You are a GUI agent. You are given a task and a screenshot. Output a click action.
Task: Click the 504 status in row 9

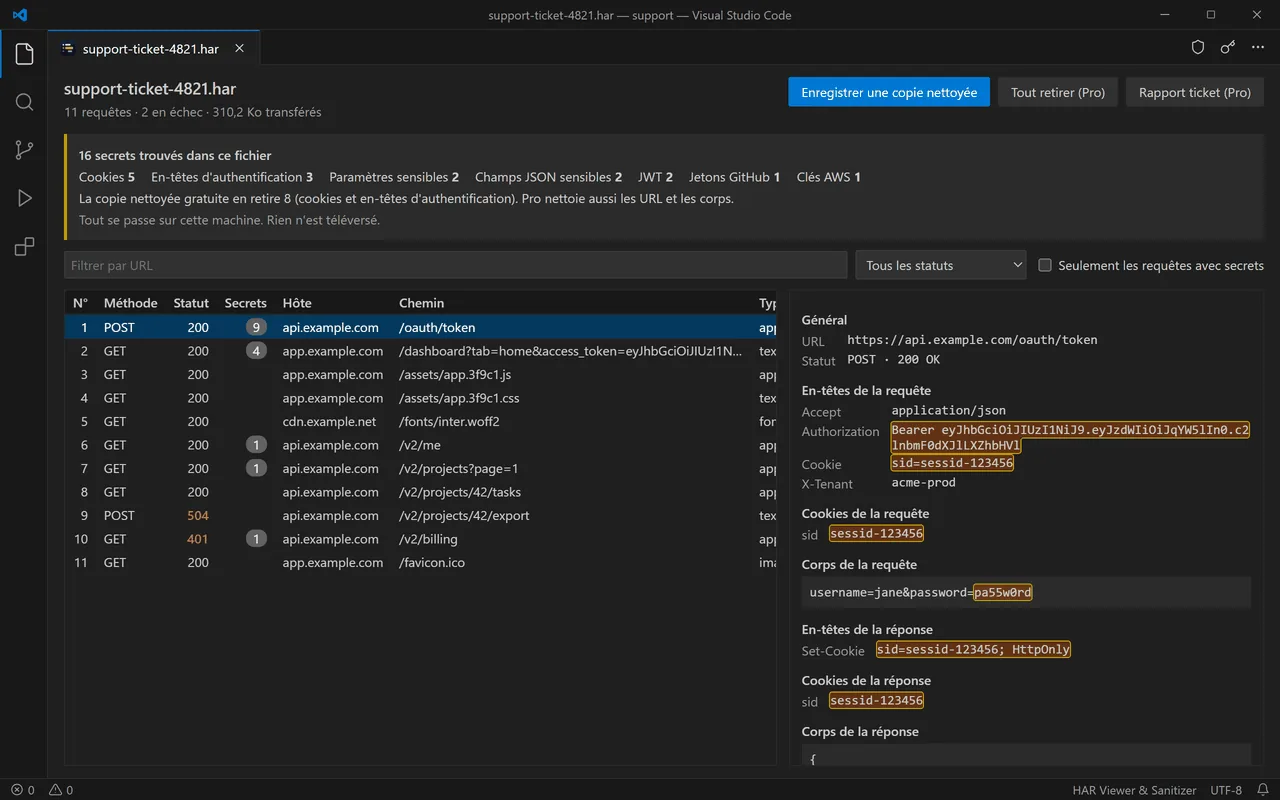point(198,515)
